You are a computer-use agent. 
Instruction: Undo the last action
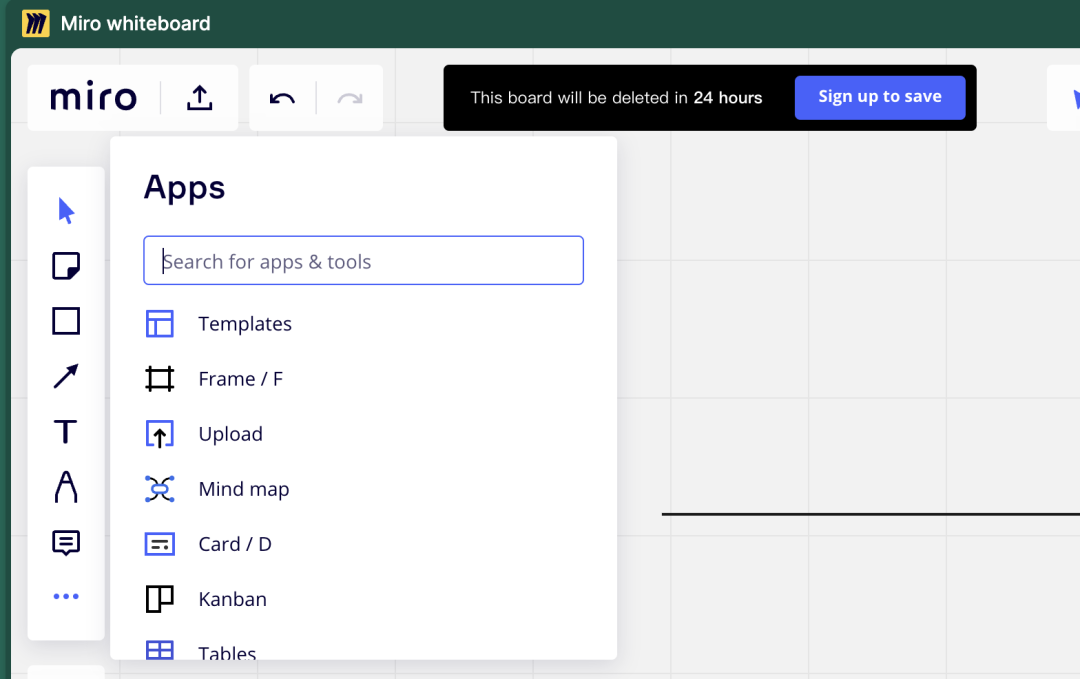coord(283,98)
